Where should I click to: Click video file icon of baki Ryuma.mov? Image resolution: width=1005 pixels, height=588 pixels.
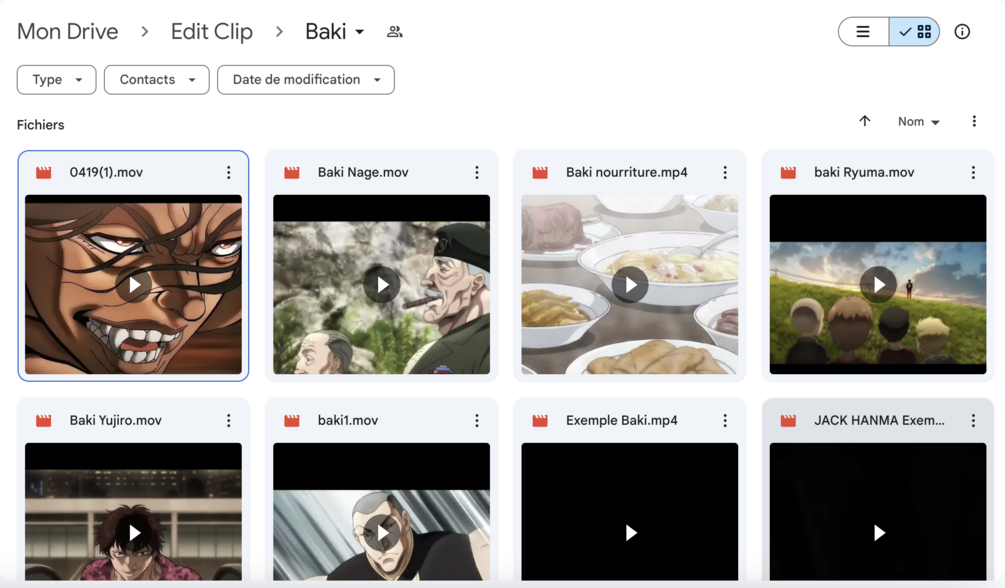coord(788,172)
